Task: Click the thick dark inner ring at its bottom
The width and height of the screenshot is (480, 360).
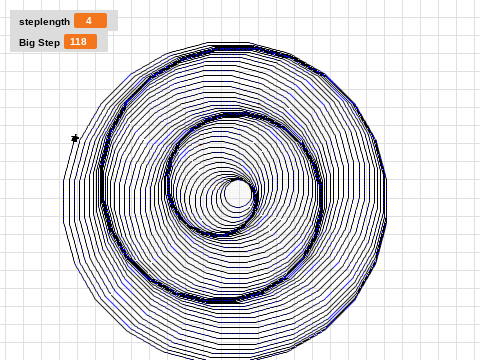Action: tap(222, 234)
